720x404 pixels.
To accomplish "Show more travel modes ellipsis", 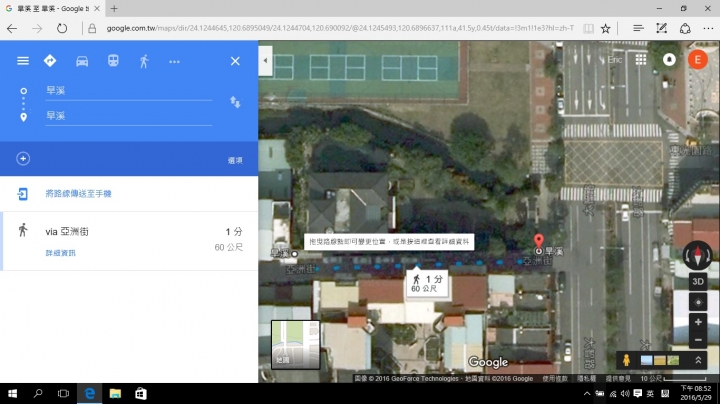I will click(174, 62).
